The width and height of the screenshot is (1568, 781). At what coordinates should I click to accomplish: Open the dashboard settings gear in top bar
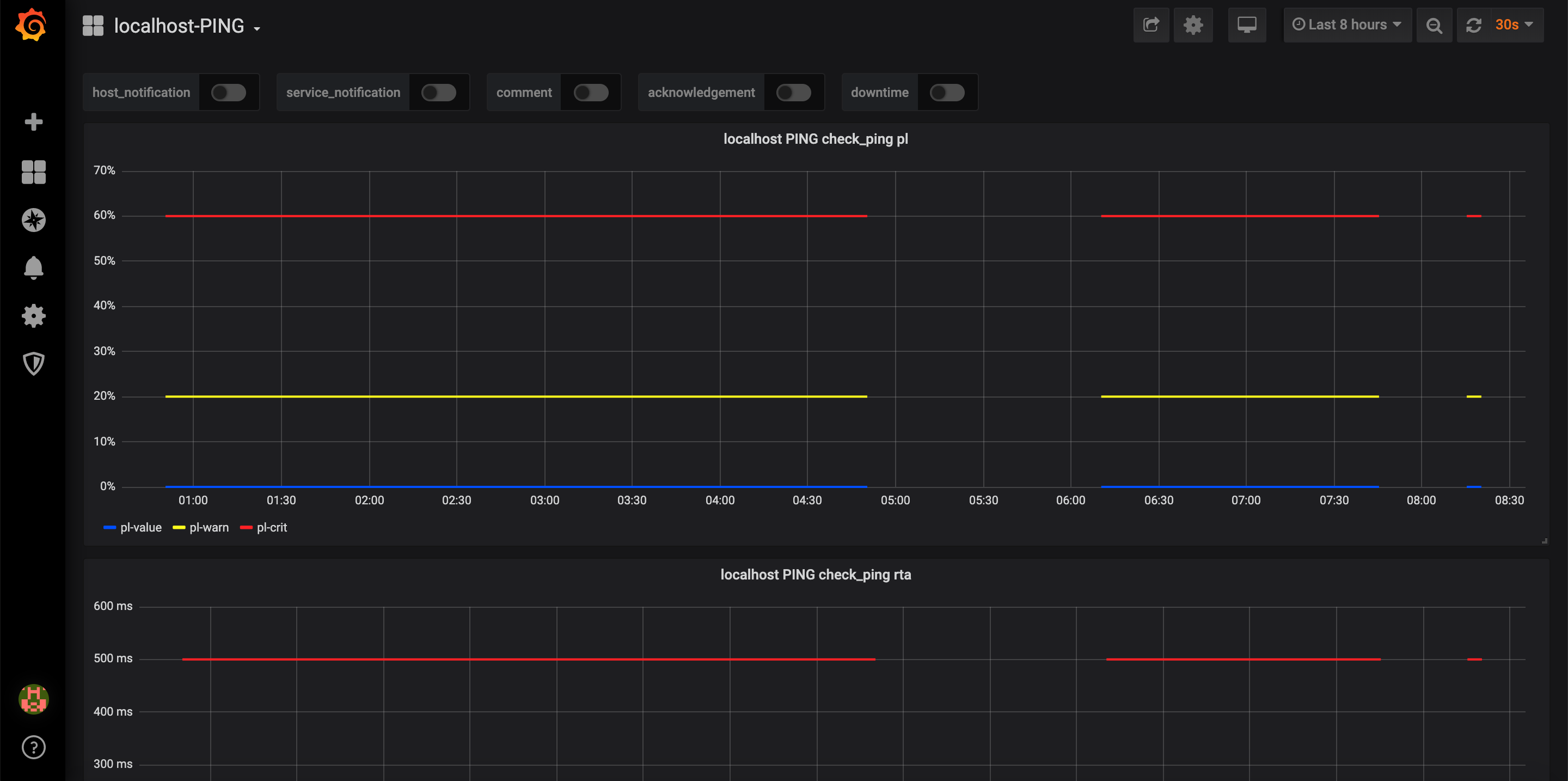click(1192, 25)
